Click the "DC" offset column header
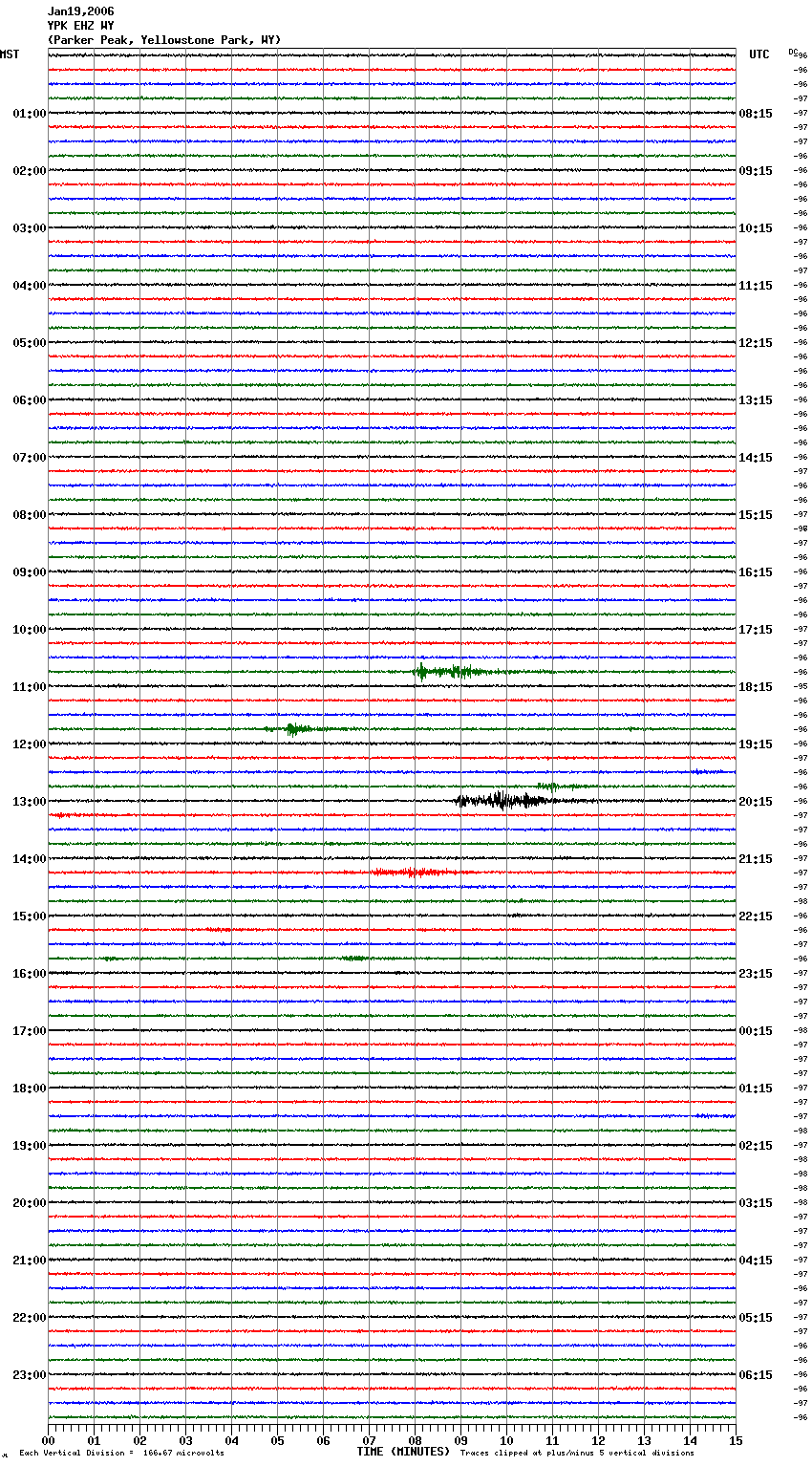The image size is (812, 1466). 793,51
